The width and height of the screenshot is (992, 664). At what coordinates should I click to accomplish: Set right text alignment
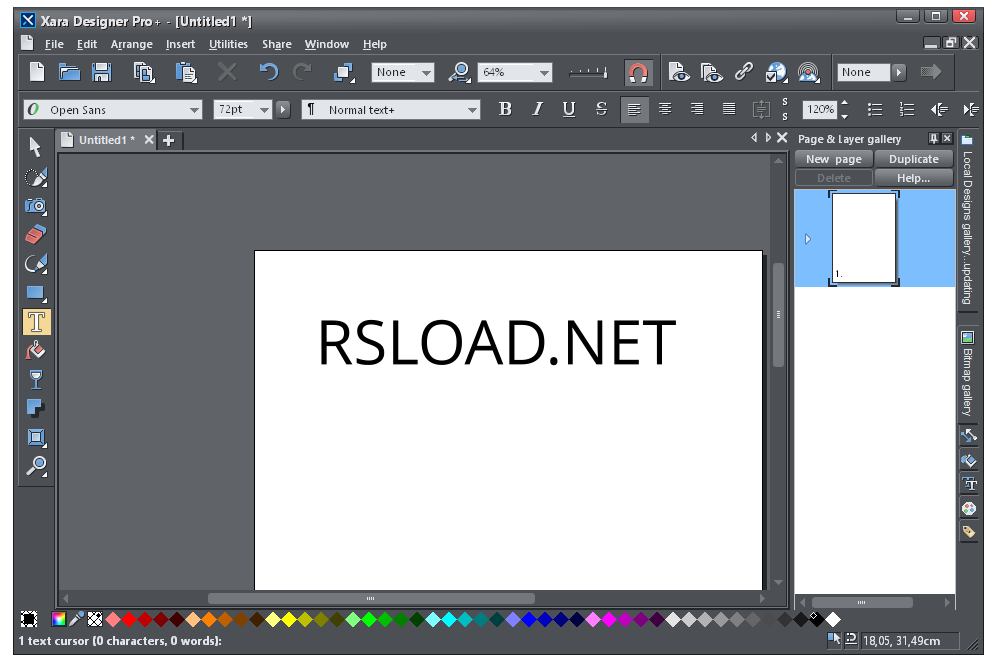(697, 109)
